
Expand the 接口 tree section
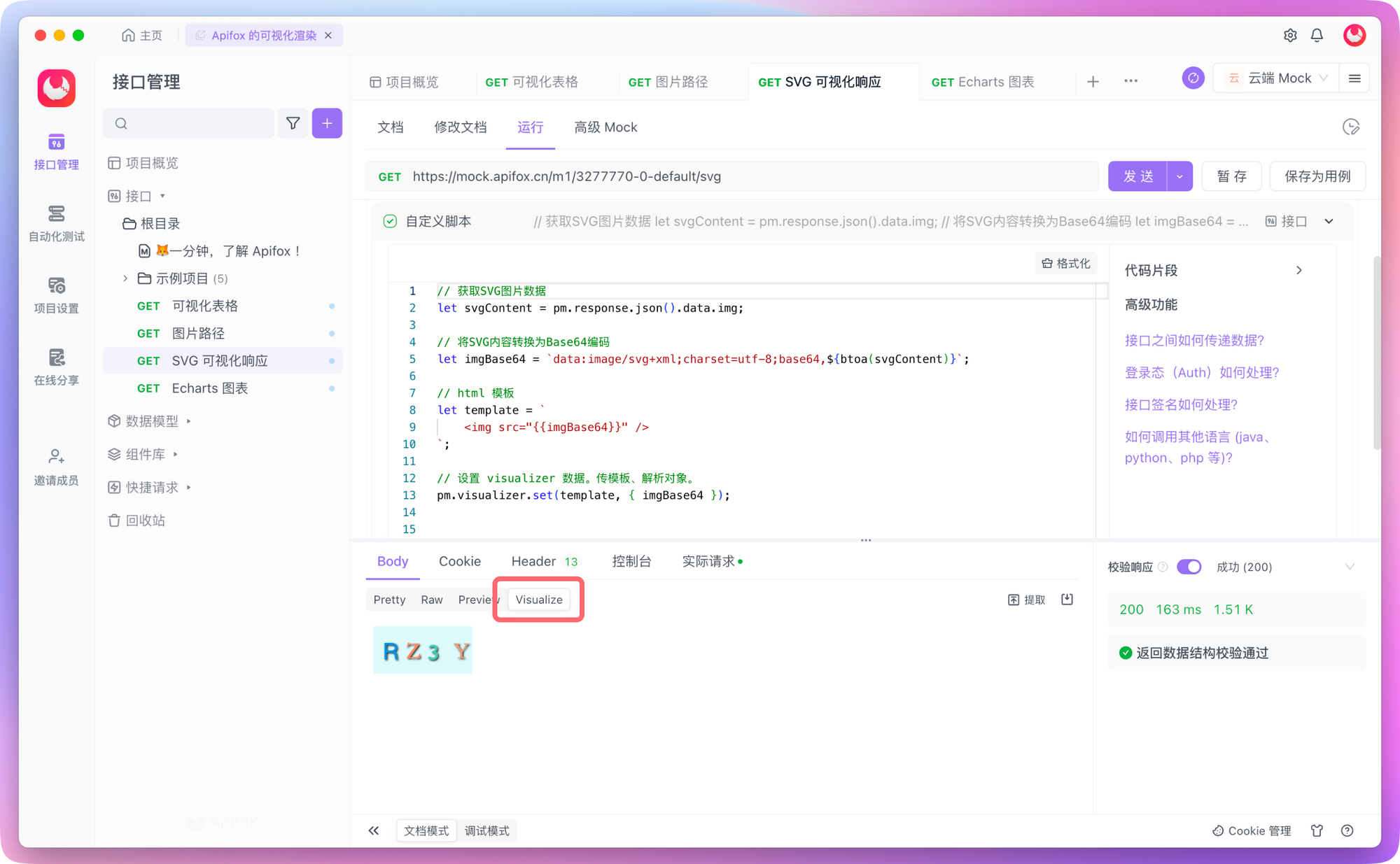[162, 196]
